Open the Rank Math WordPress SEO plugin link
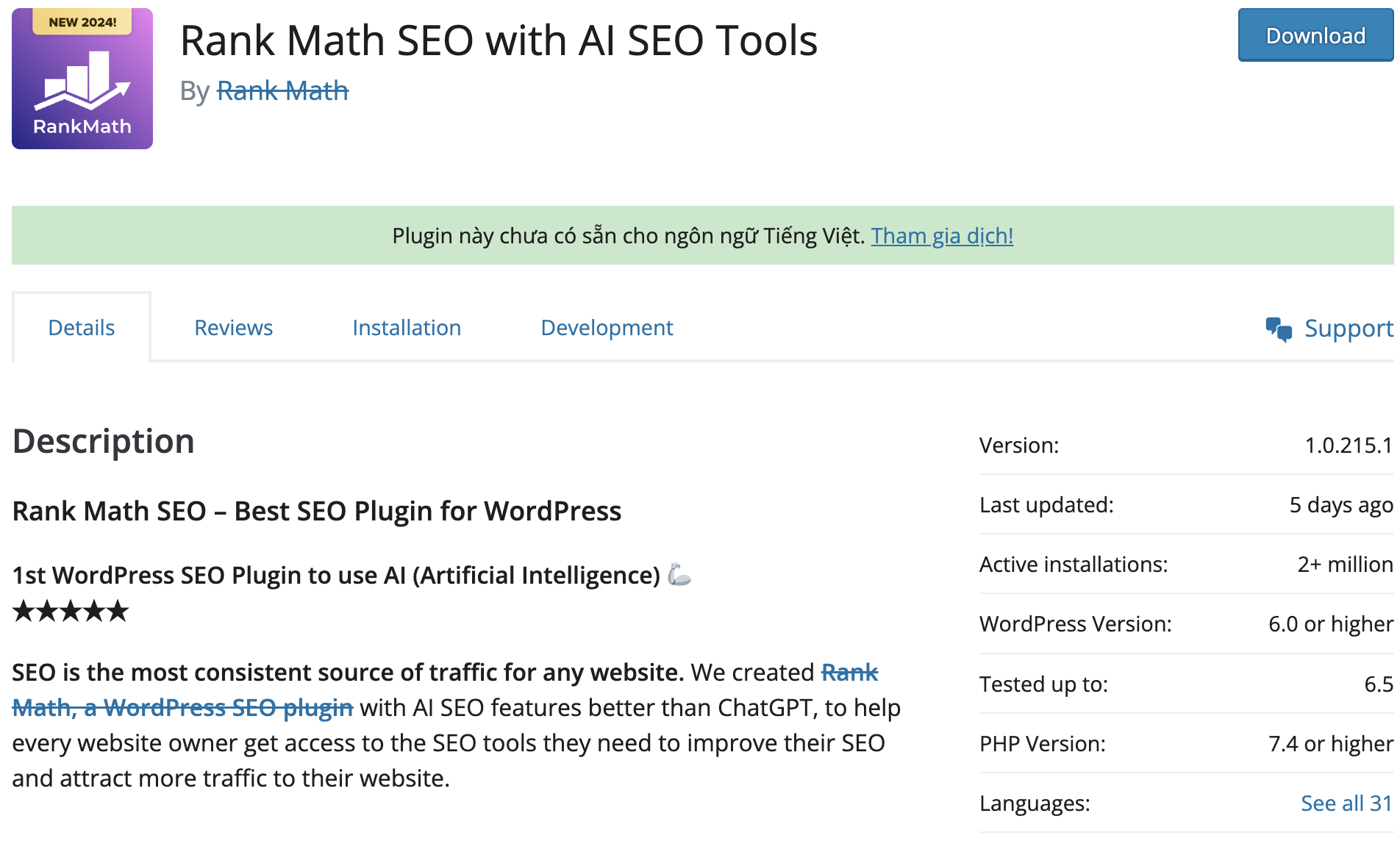1400x841 pixels. [182, 707]
